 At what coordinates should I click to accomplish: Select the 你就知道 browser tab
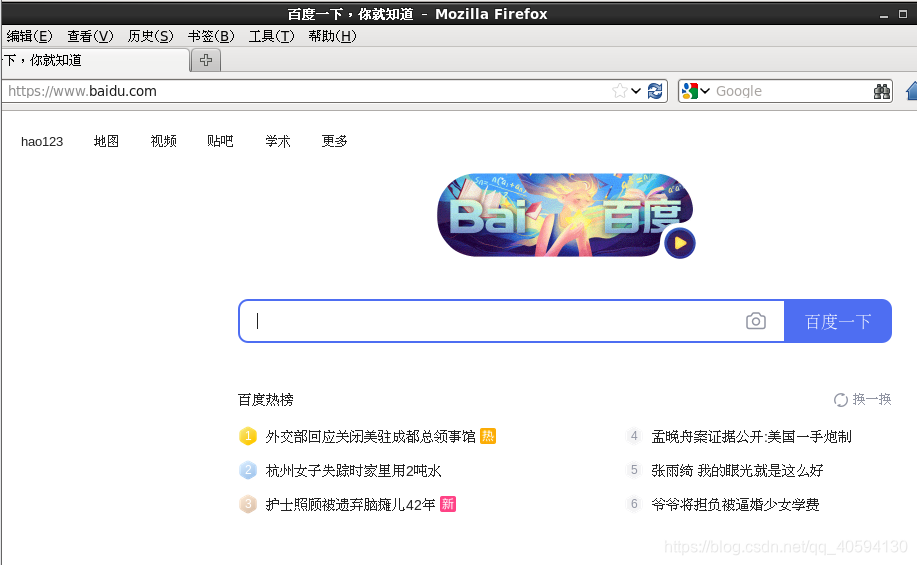point(95,60)
